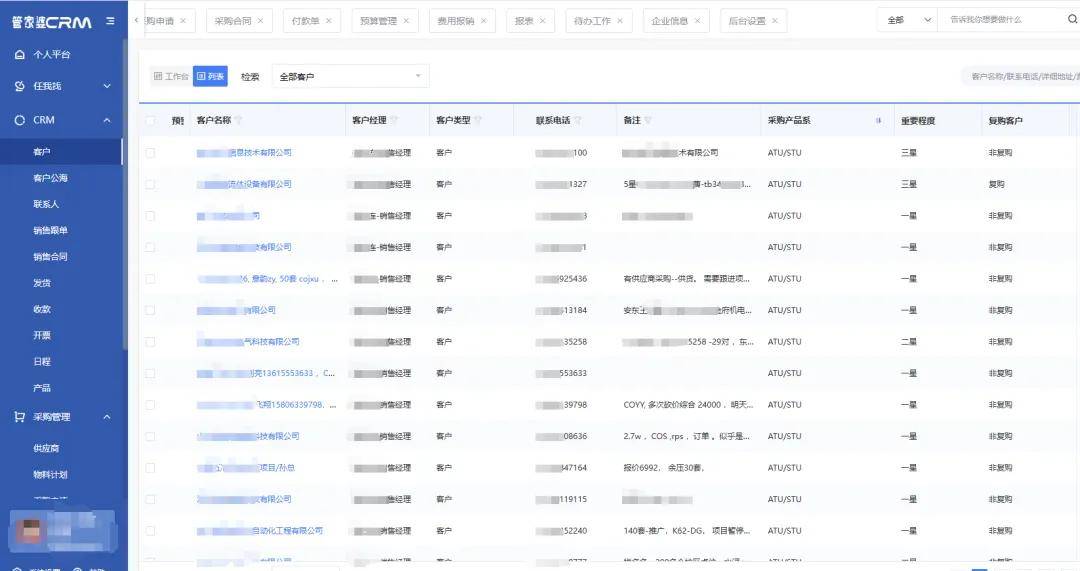Switch to 工作台 view toggle

(170, 76)
